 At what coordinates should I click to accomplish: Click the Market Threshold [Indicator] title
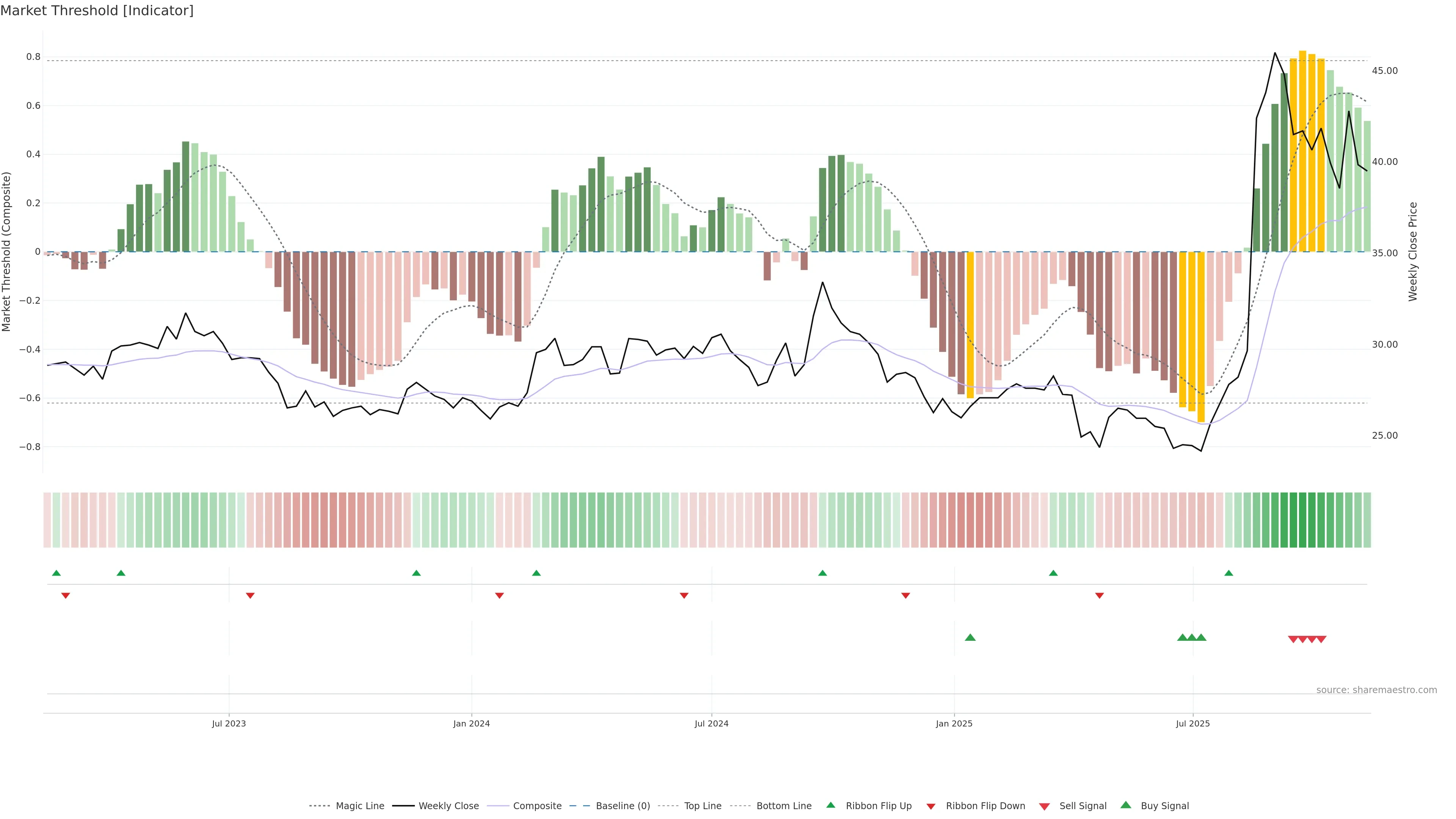pyautogui.click(x=97, y=11)
